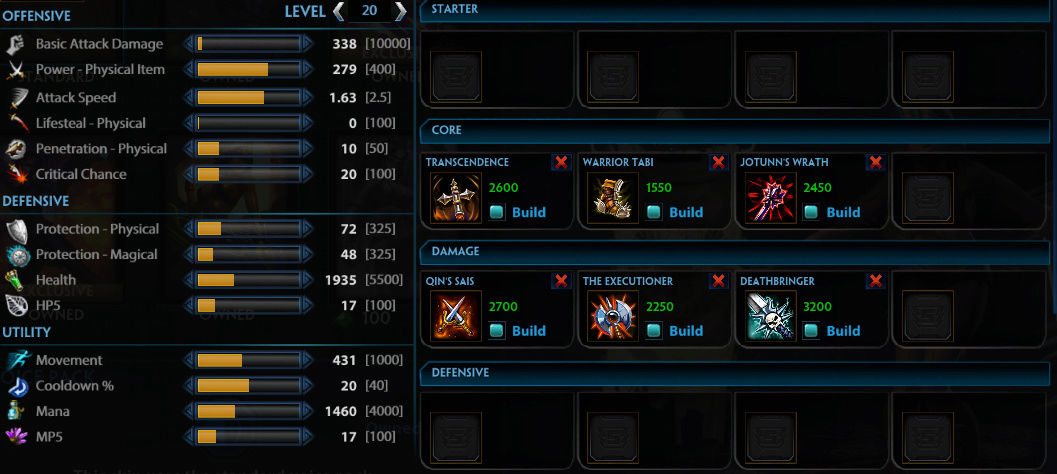
Task: Enable the Build checkbox under Qin's Sais
Action: coord(497,331)
